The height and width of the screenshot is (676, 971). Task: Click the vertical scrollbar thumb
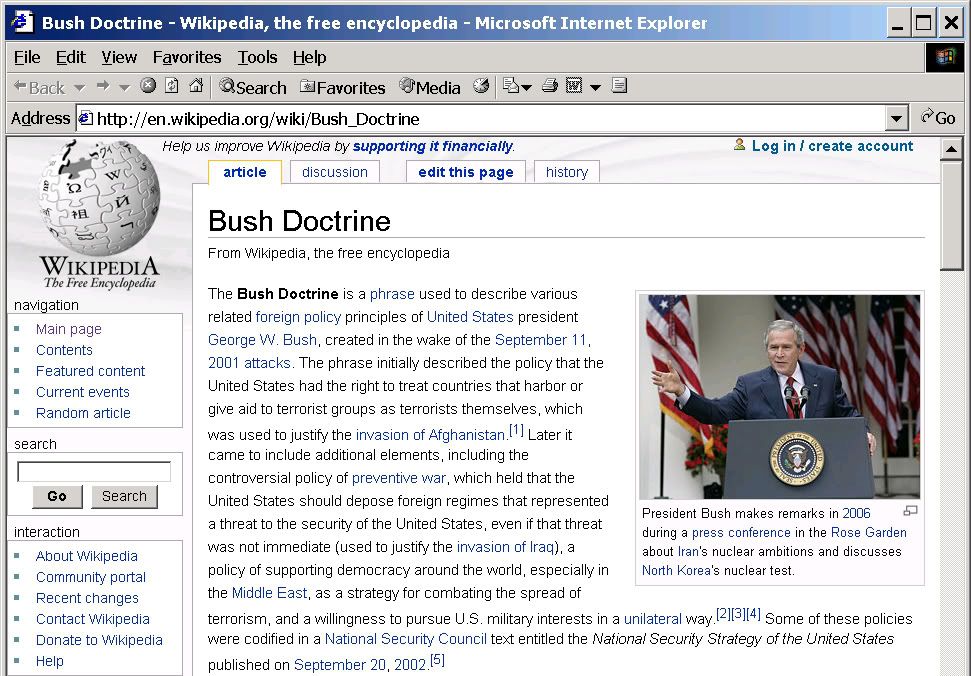(x=951, y=214)
